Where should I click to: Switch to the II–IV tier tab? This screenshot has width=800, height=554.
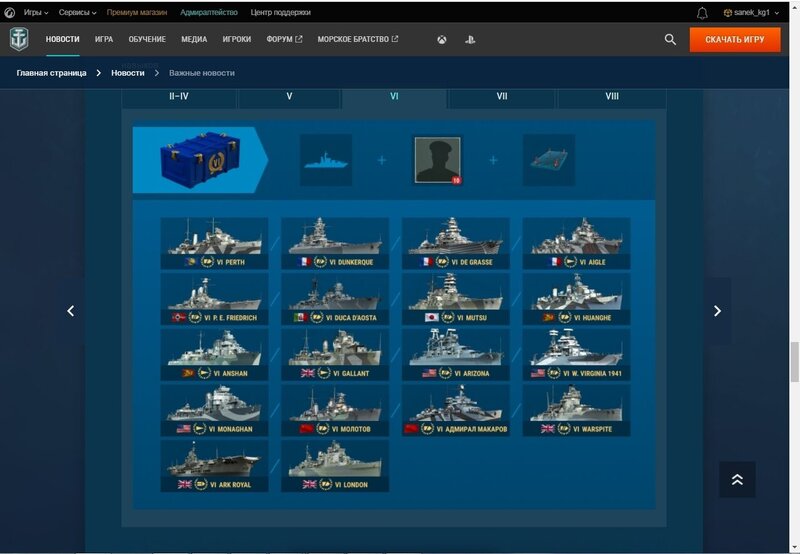179,97
